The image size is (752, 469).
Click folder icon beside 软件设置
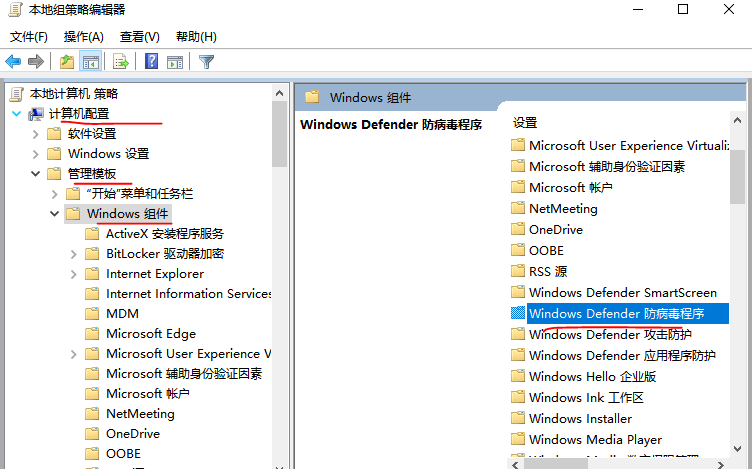pos(54,133)
